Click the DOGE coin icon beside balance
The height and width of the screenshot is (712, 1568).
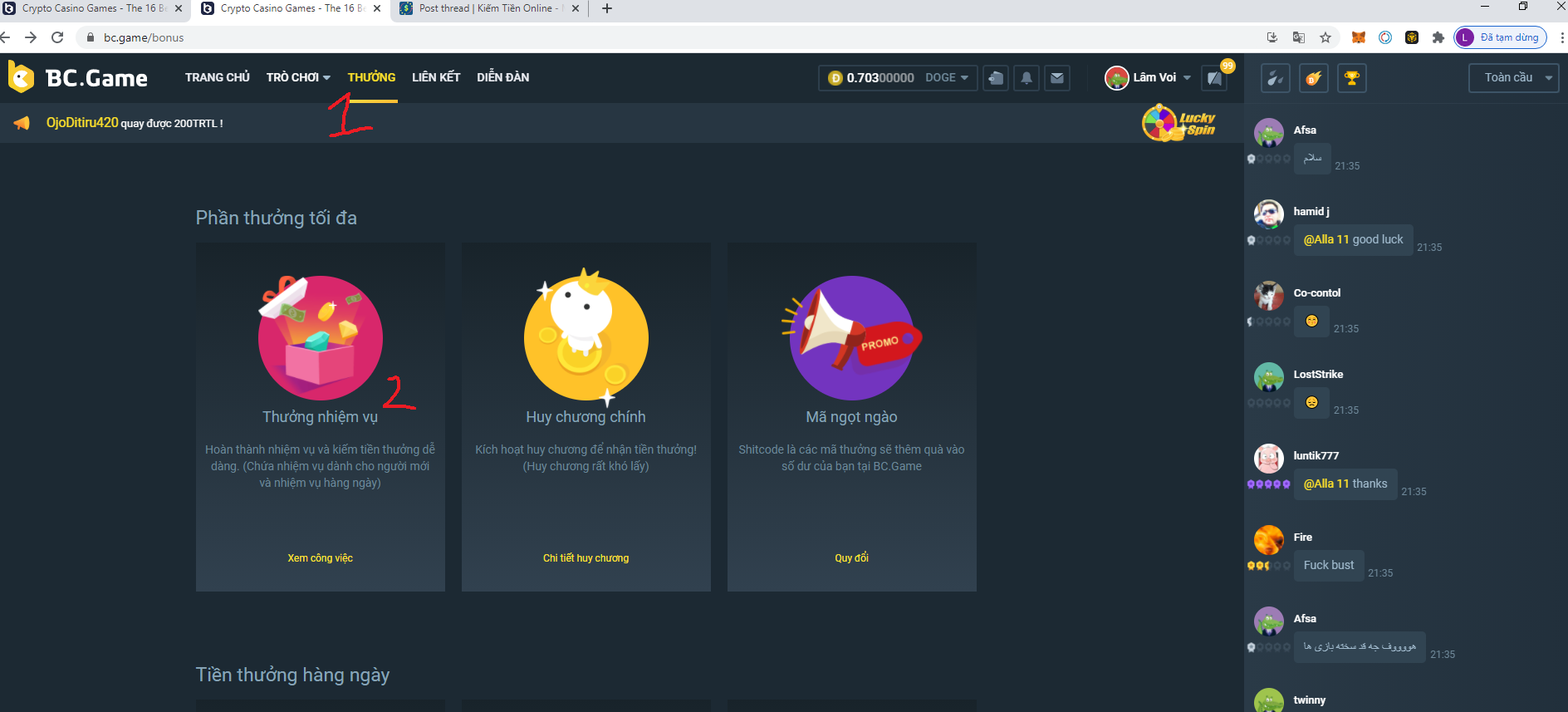[835, 78]
